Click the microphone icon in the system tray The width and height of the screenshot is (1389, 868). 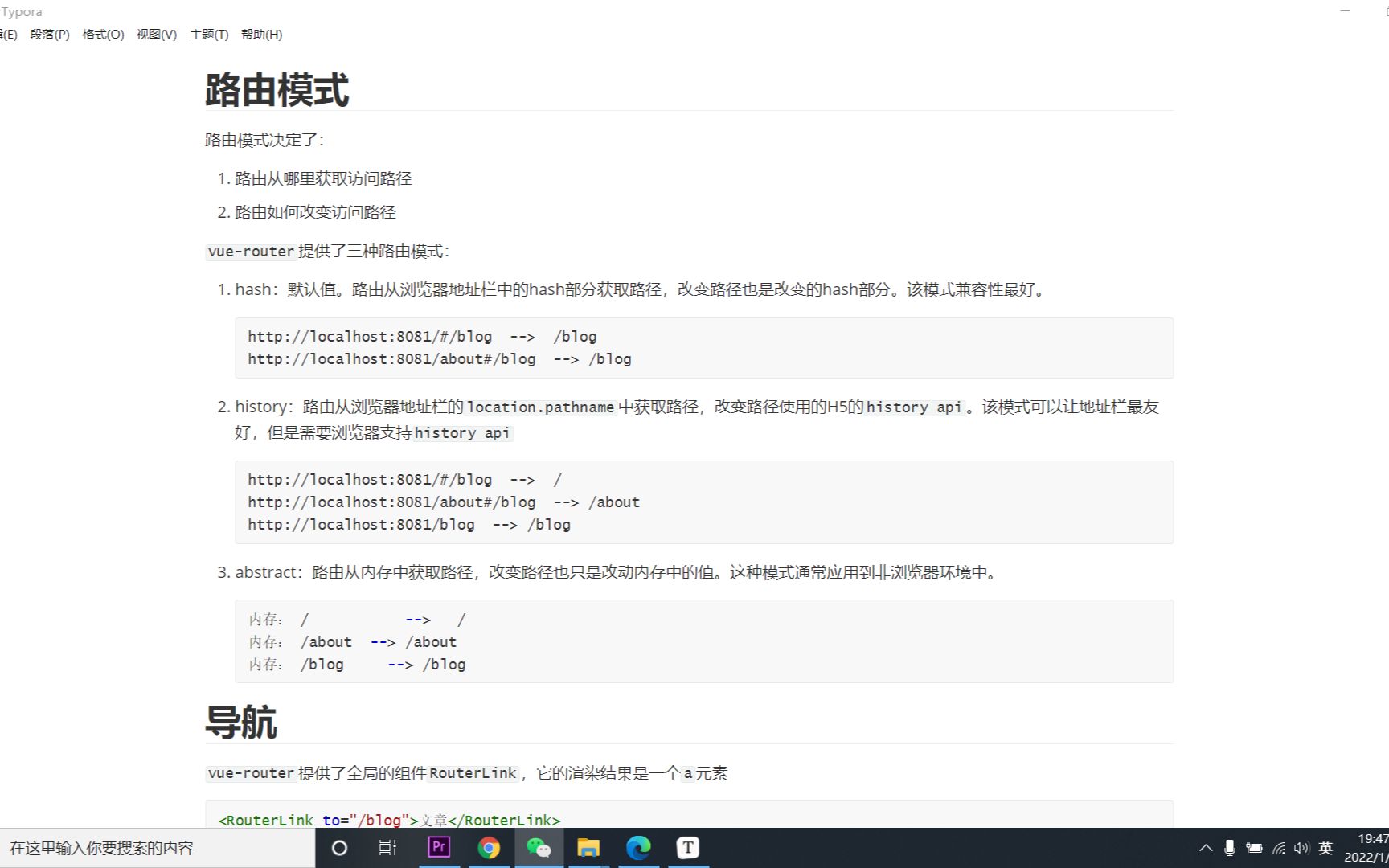click(x=1230, y=848)
